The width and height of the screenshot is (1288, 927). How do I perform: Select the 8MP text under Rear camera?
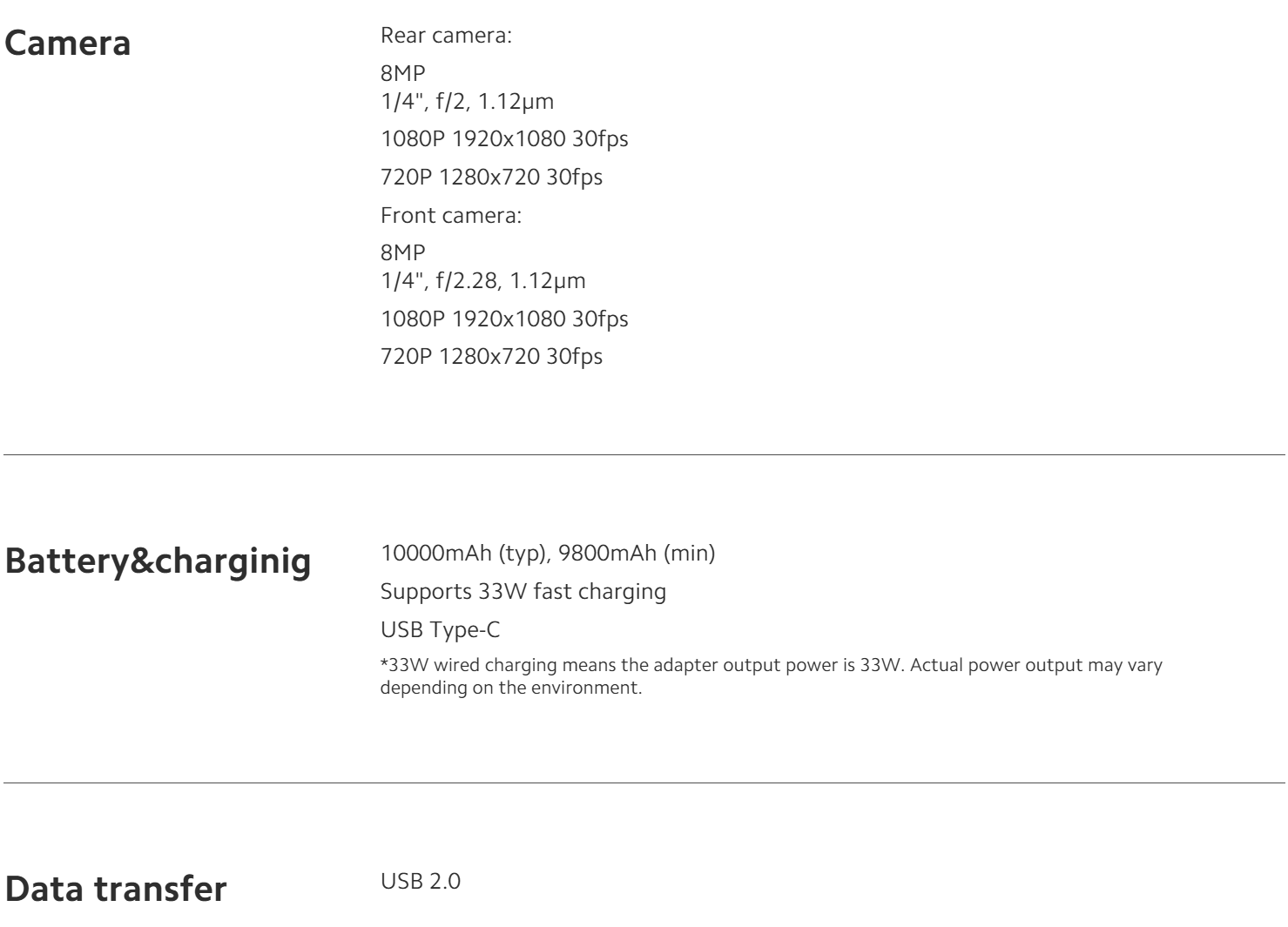(403, 77)
